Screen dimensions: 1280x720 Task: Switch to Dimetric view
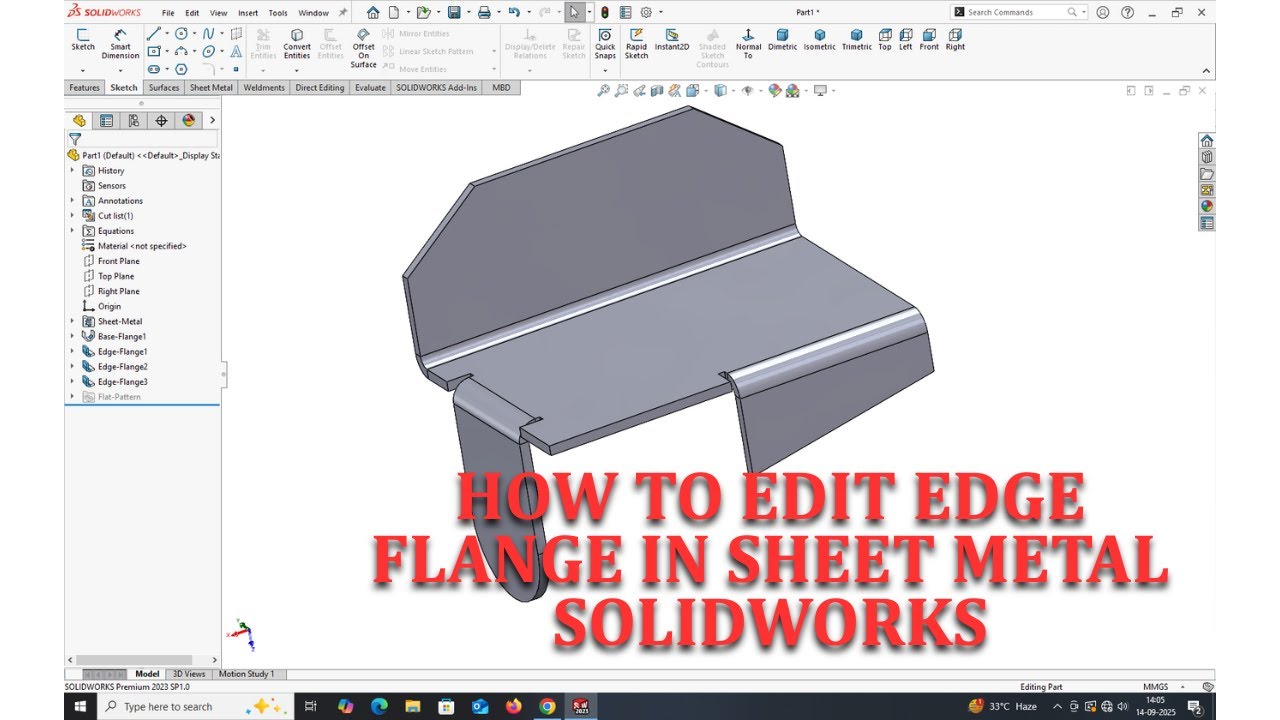tap(782, 40)
